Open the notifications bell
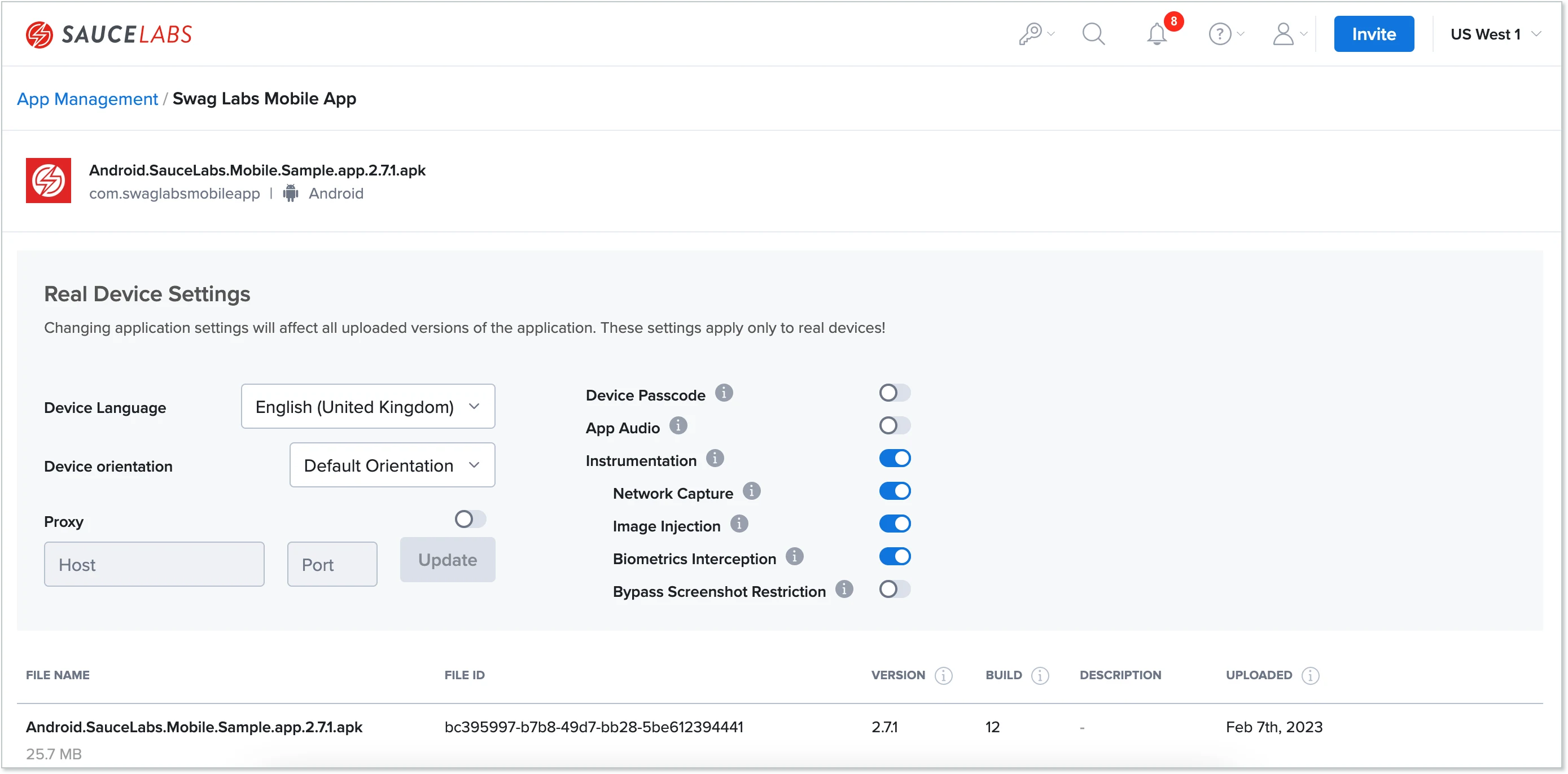 point(1156,34)
